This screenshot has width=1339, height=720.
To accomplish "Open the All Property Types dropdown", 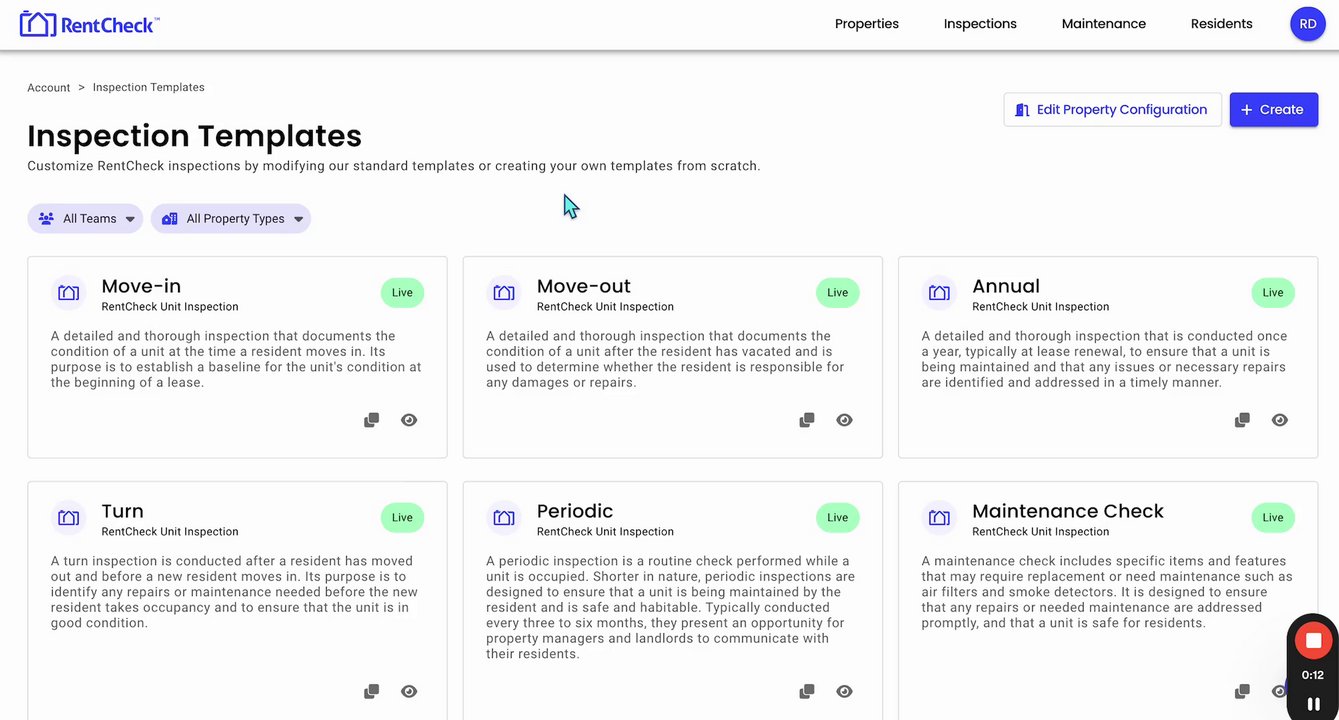I will pos(231,219).
